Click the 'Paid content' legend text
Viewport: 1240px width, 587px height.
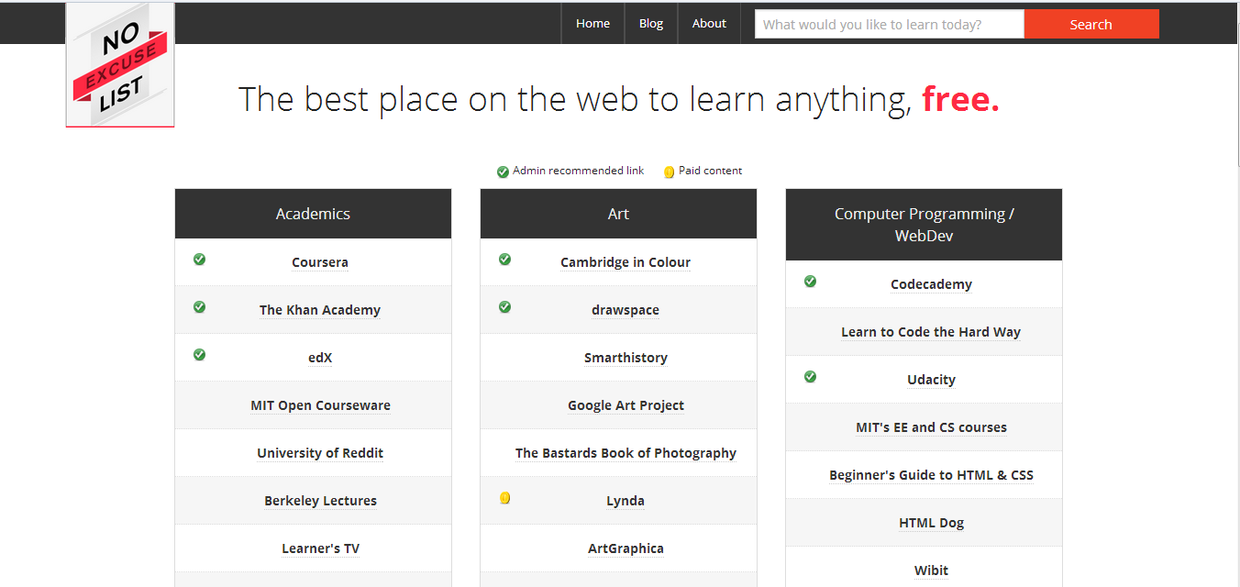coord(710,171)
